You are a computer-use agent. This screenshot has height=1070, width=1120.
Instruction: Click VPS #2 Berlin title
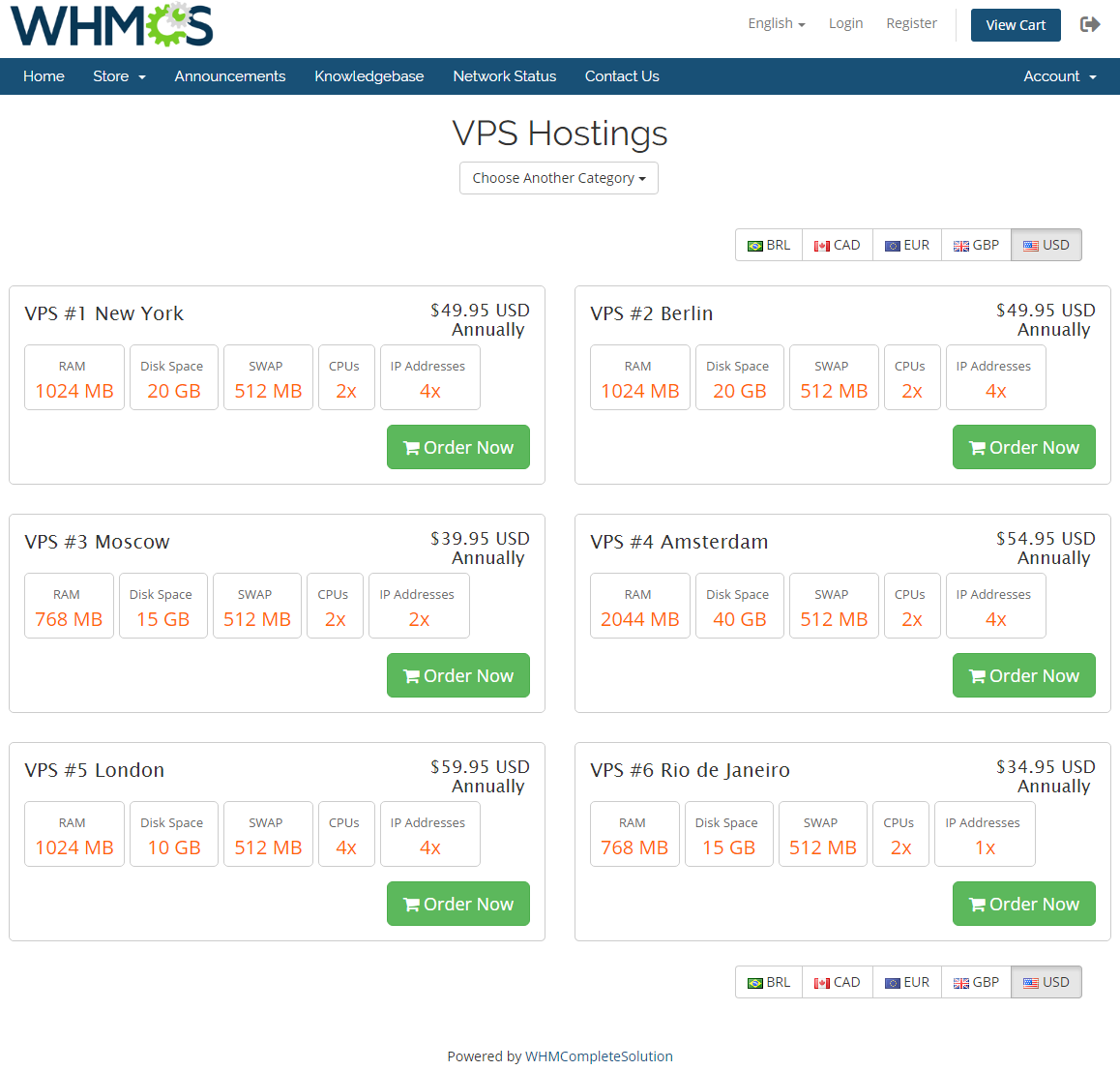[x=652, y=313]
